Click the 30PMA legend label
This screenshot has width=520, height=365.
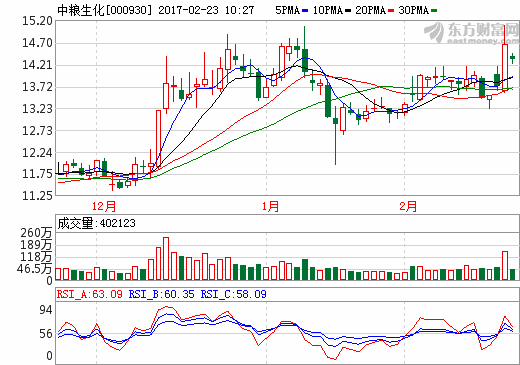414,10
